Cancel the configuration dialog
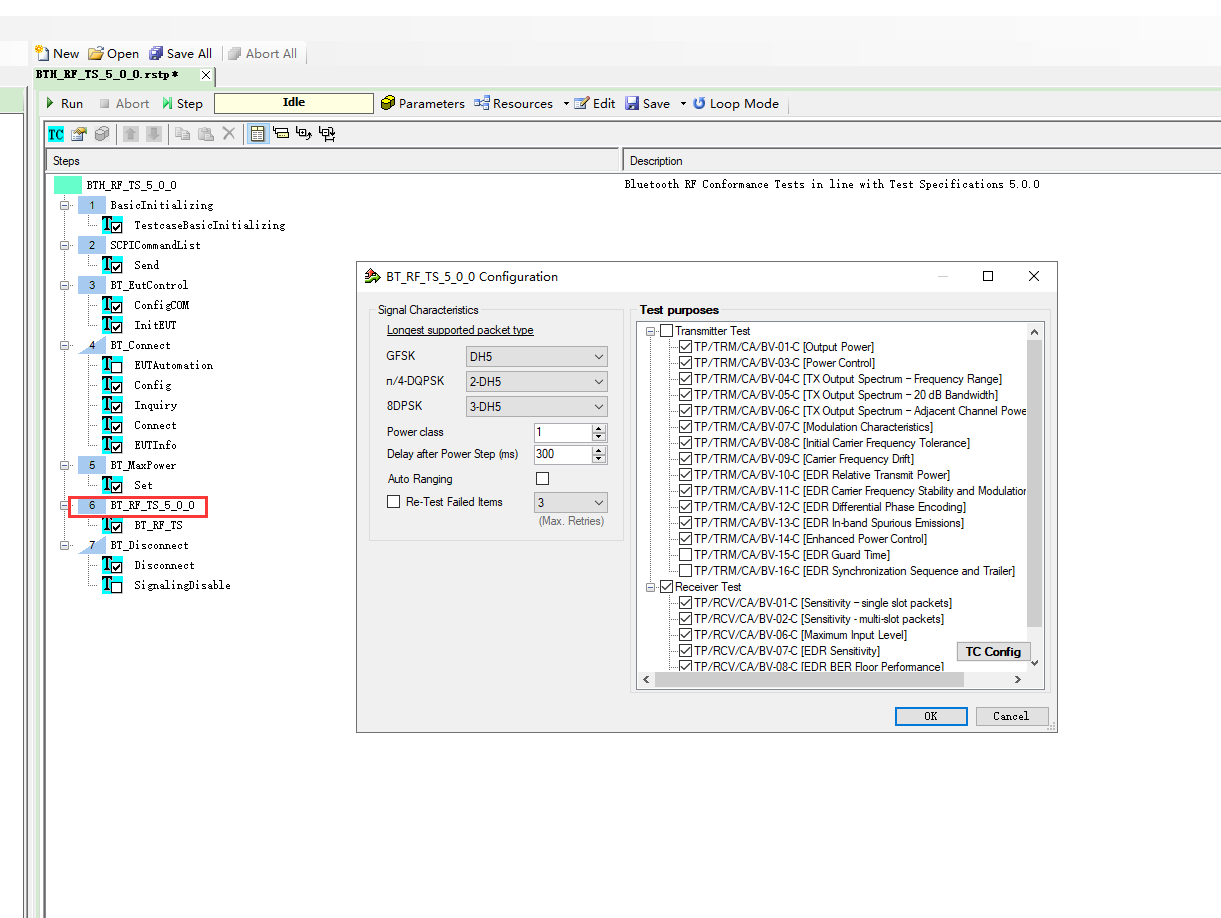Image resolution: width=1221 pixels, height=918 pixels. point(1011,716)
